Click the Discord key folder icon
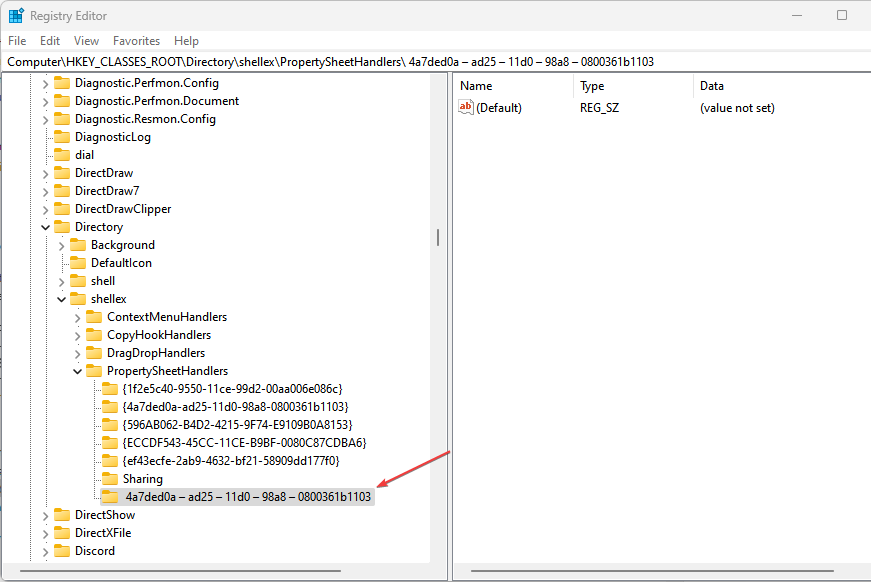Image resolution: width=871 pixels, height=582 pixels. point(62,551)
